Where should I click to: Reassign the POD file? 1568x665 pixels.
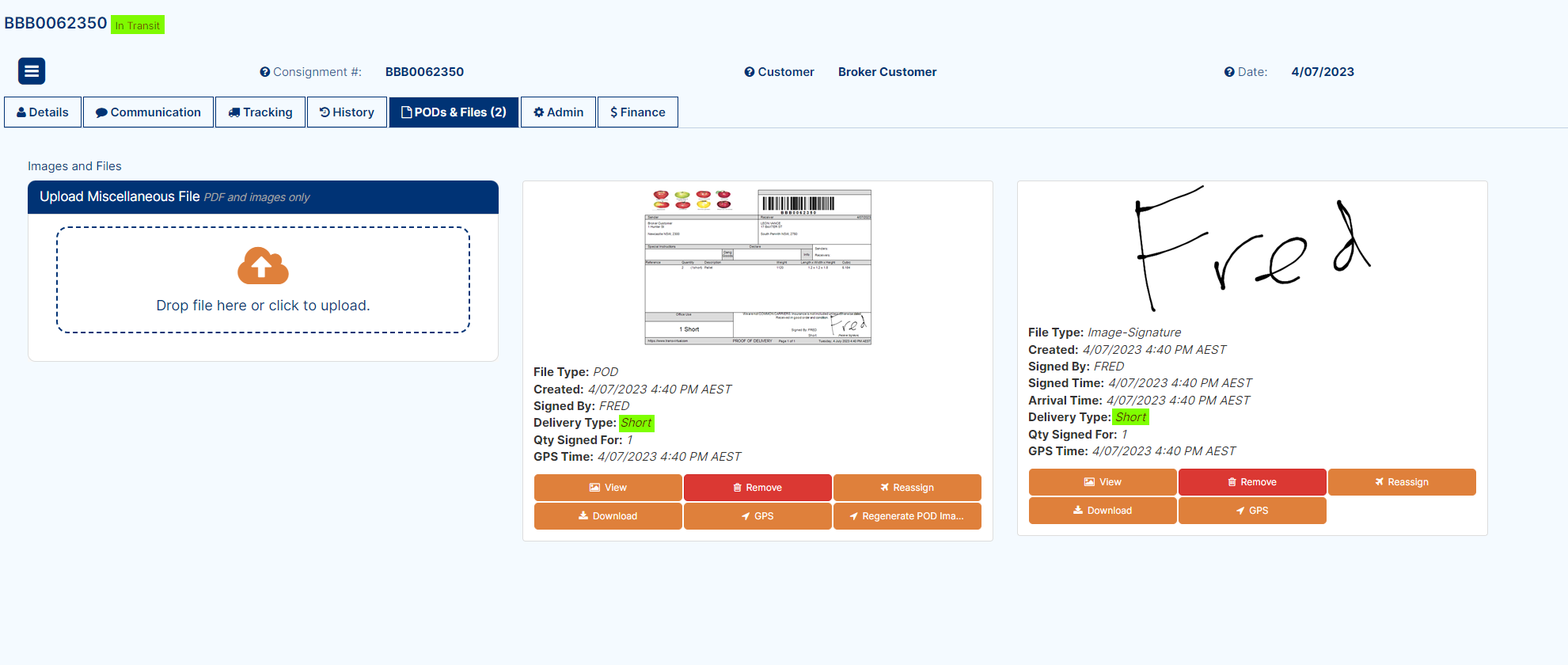coord(906,488)
